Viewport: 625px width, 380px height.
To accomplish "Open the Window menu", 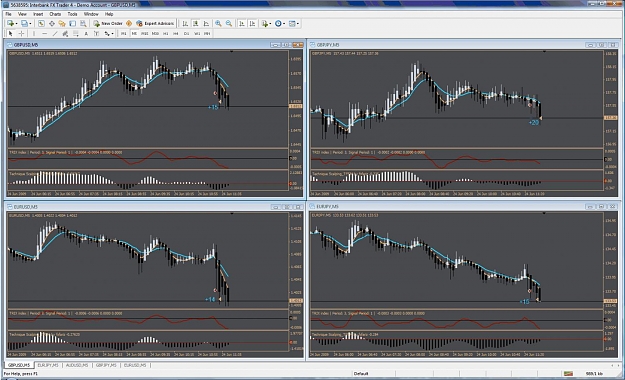I will click(91, 14).
